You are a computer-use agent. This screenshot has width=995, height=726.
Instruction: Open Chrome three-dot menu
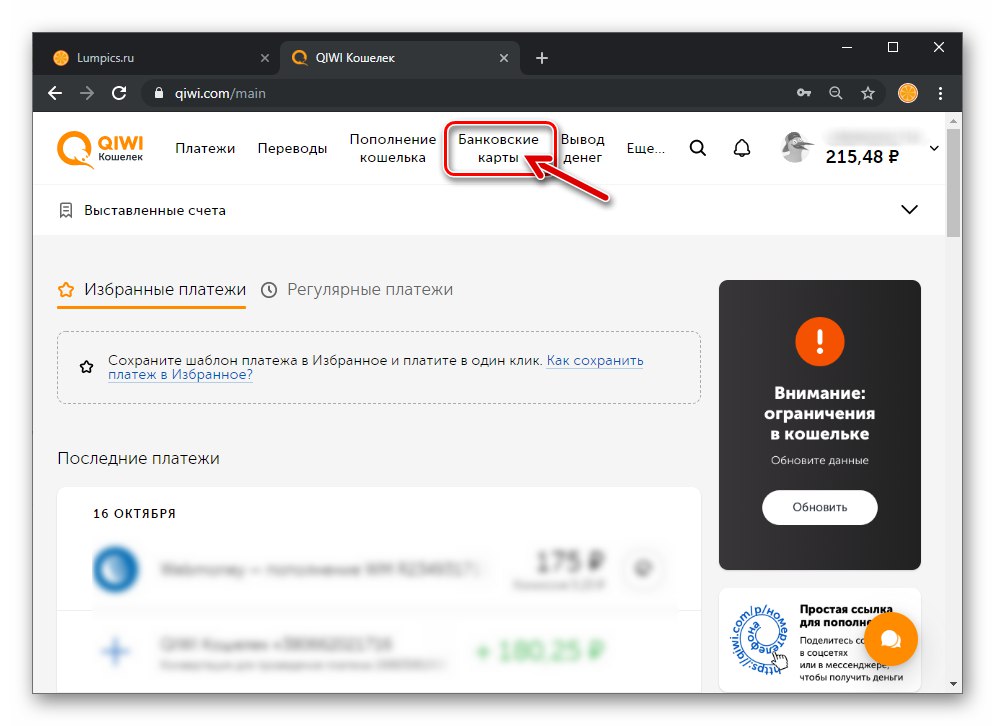tap(940, 93)
